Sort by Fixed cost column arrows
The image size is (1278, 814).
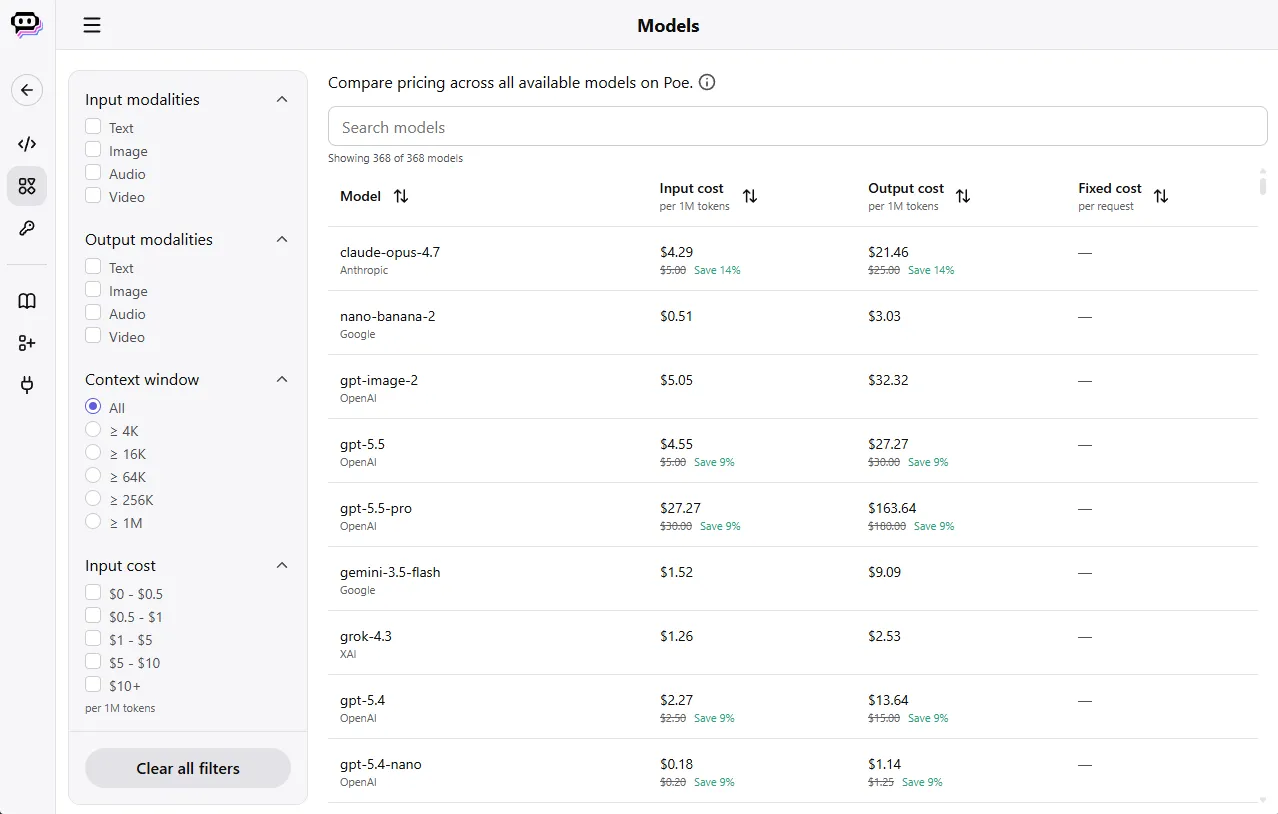tap(1161, 196)
